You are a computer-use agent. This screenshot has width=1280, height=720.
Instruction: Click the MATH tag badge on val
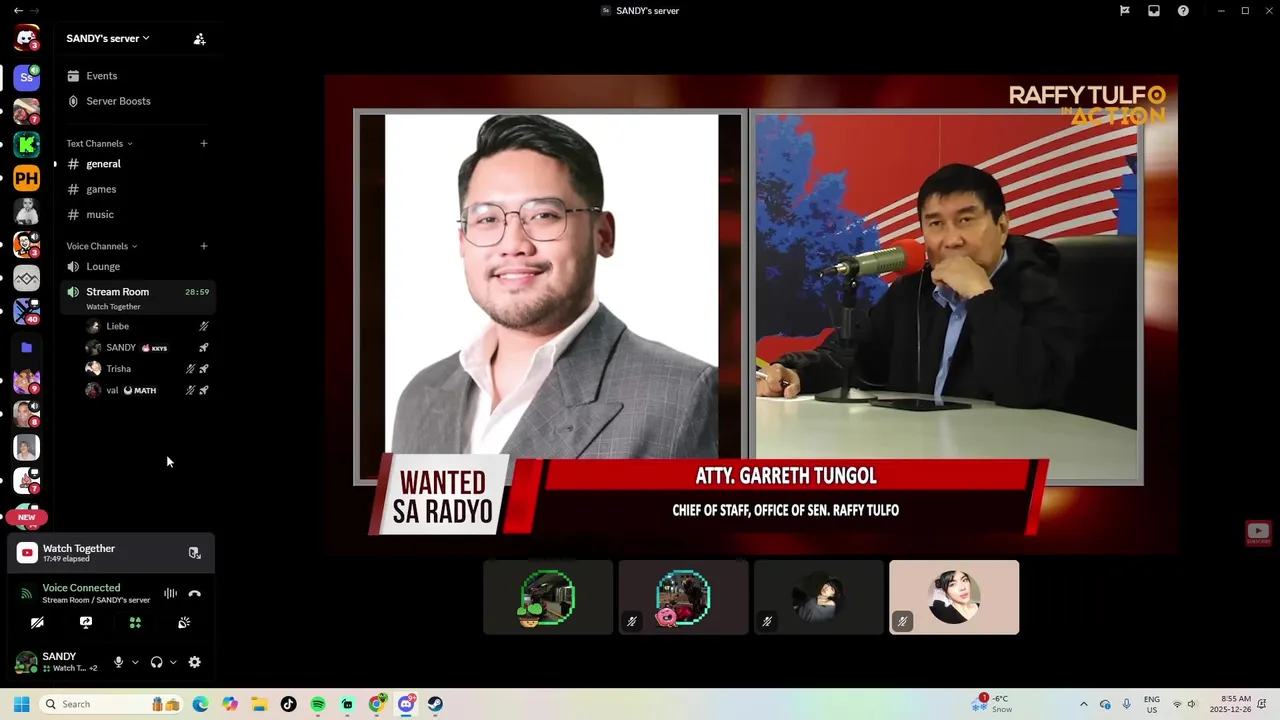(141, 390)
